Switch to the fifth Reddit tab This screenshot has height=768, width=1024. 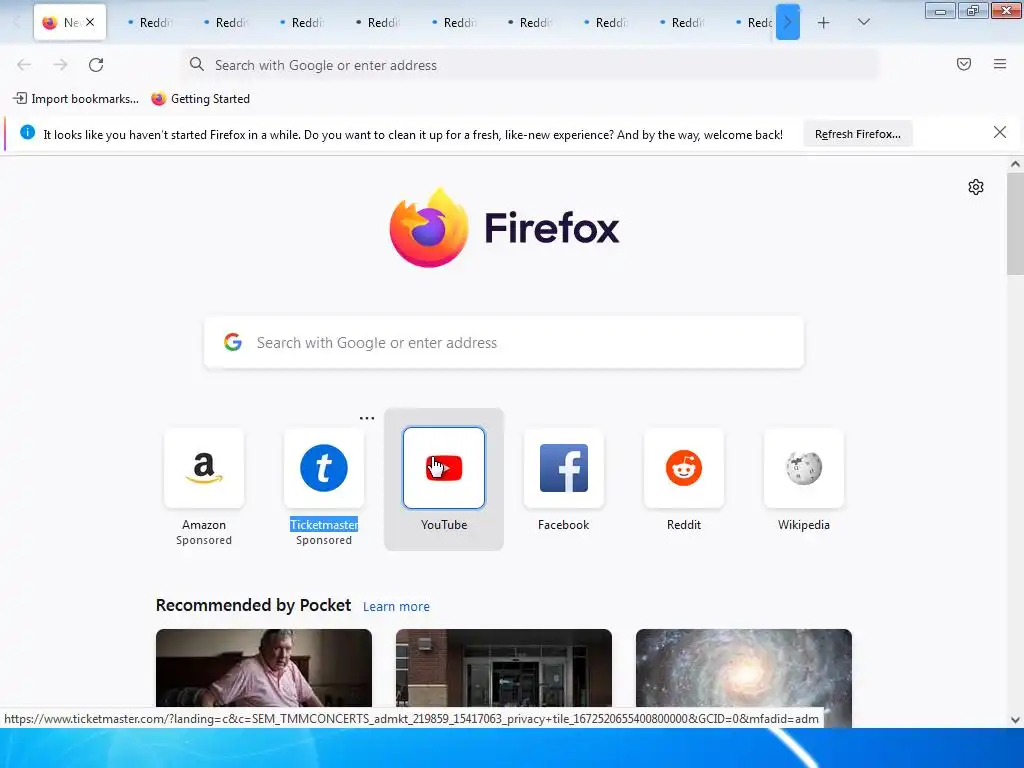click(x=455, y=23)
